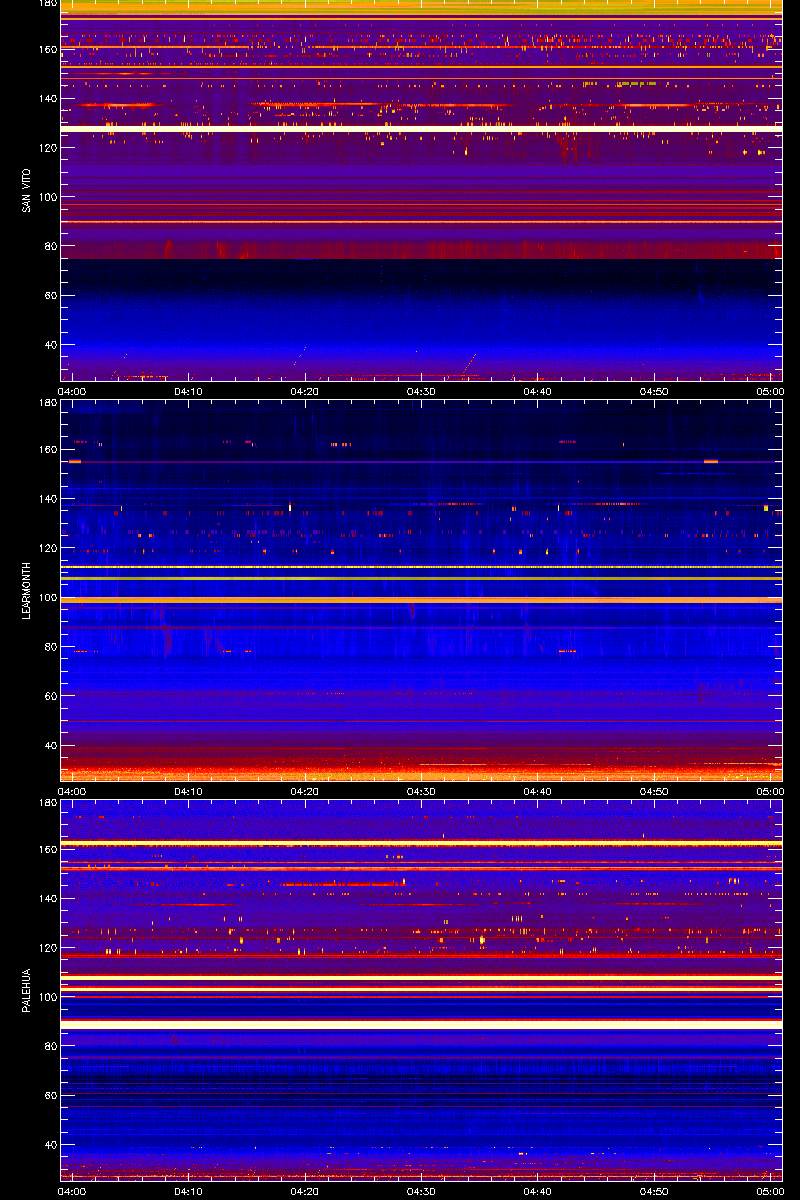Image resolution: width=800 pixels, height=1200 pixels.
Task: Select the 04:20 time label under San Vito panel
Action: [x=306, y=391]
